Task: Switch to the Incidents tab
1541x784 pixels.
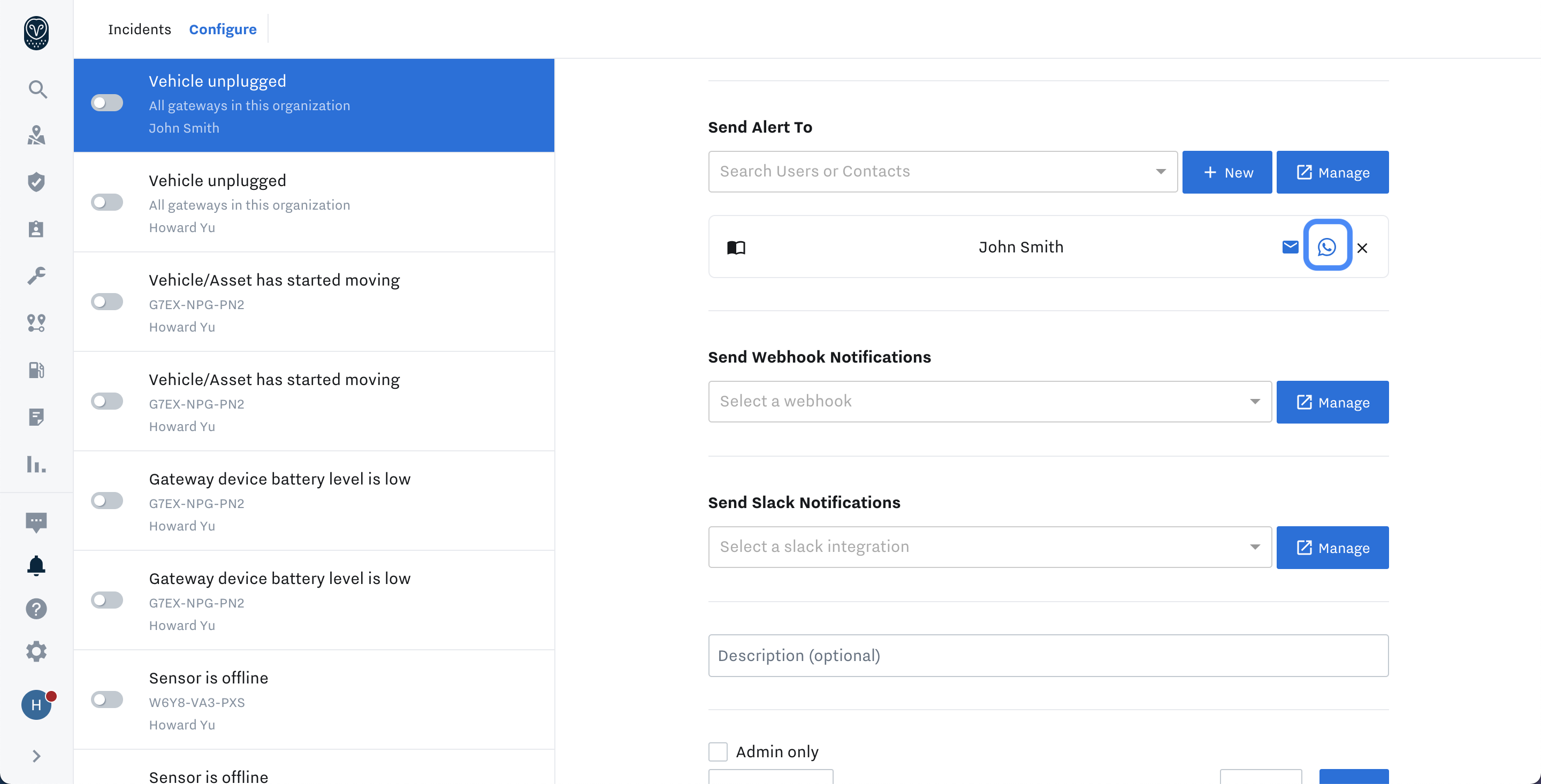Action: pos(139,29)
